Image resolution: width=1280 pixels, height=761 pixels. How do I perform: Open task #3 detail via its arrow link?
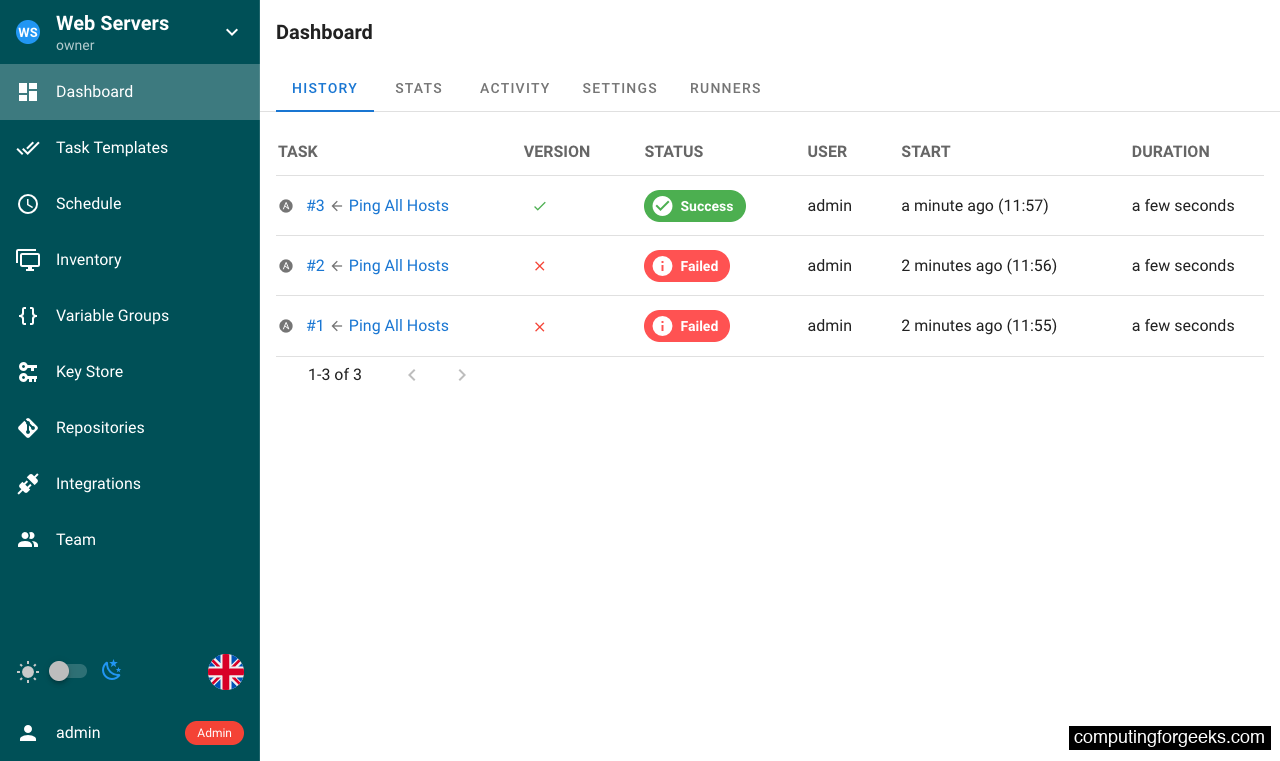(335, 205)
